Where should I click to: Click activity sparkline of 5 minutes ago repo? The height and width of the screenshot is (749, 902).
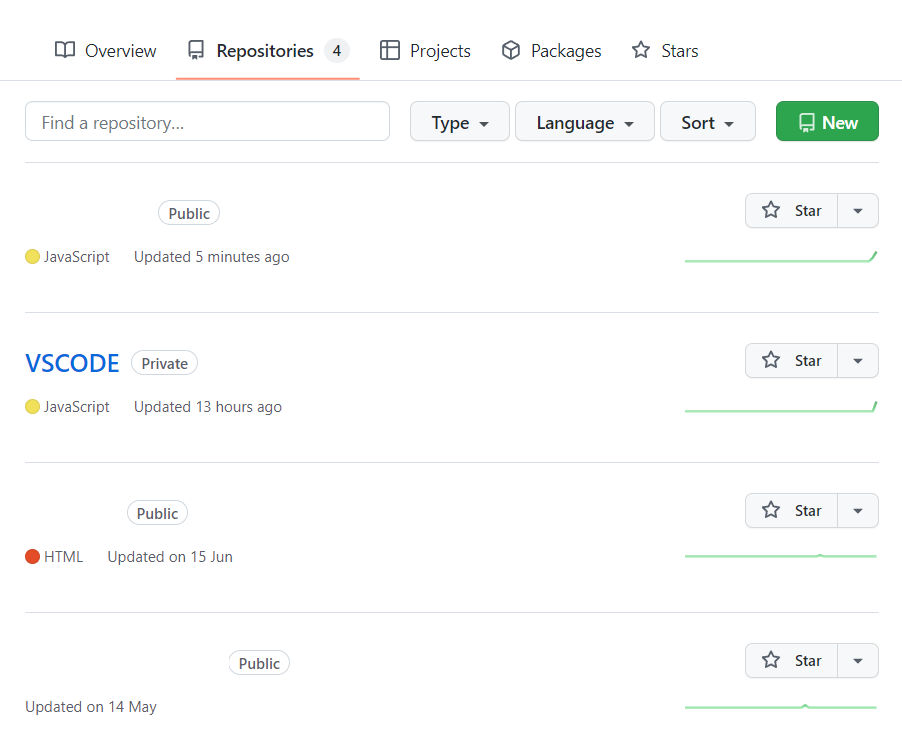click(781, 257)
